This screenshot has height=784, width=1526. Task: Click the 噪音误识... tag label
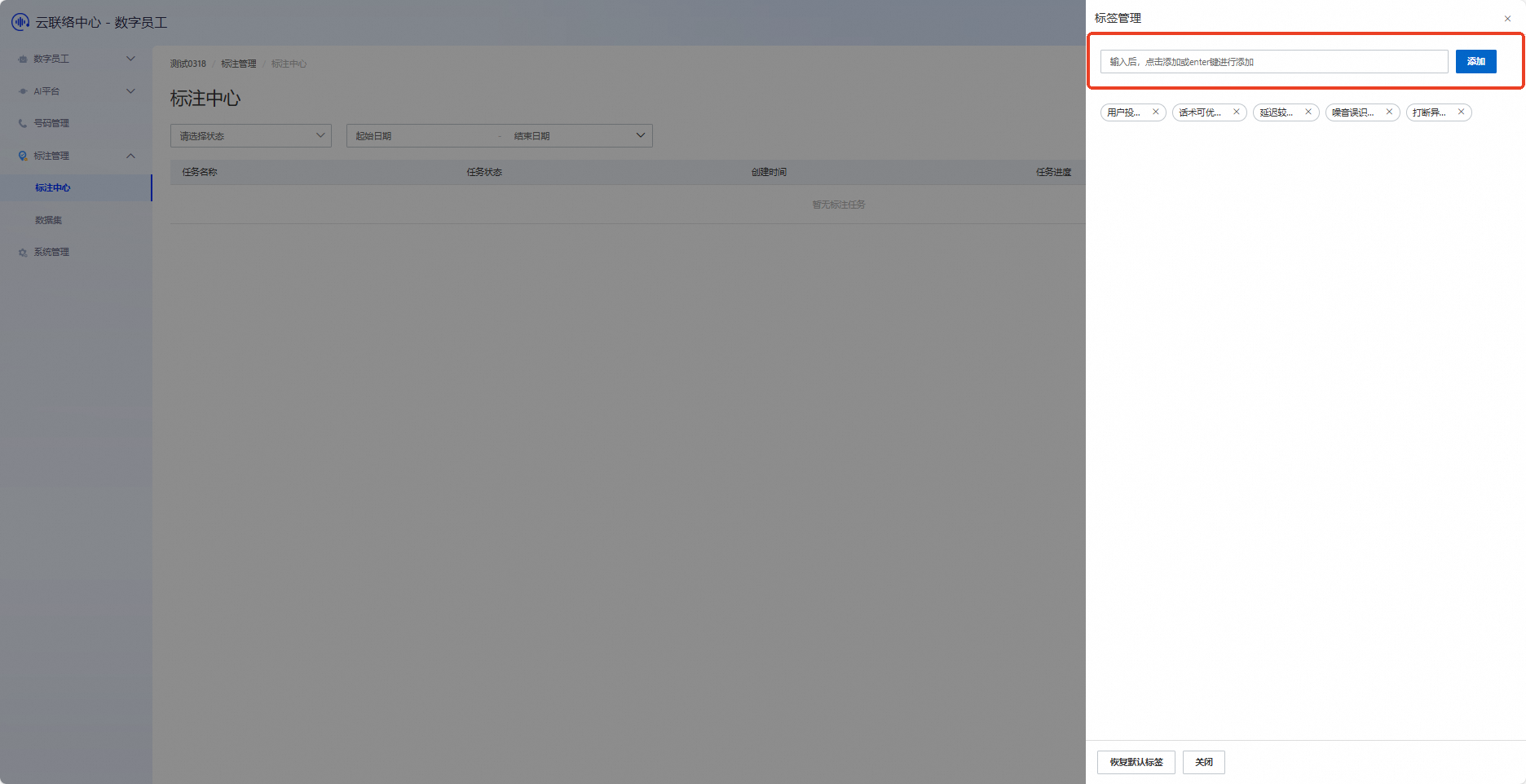(x=1353, y=112)
